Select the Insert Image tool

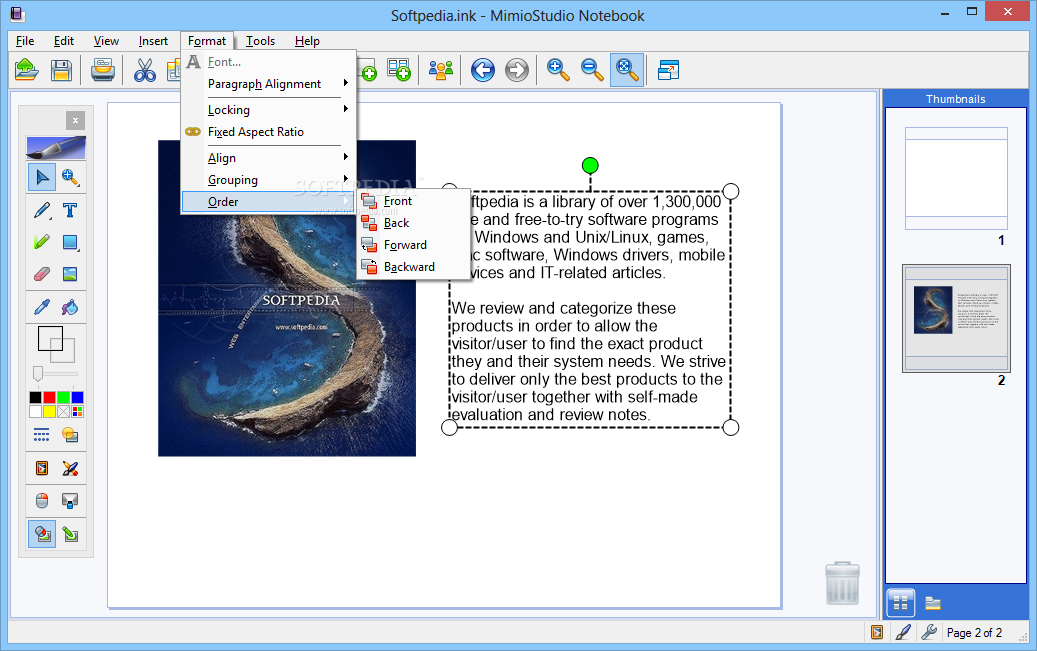point(70,274)
